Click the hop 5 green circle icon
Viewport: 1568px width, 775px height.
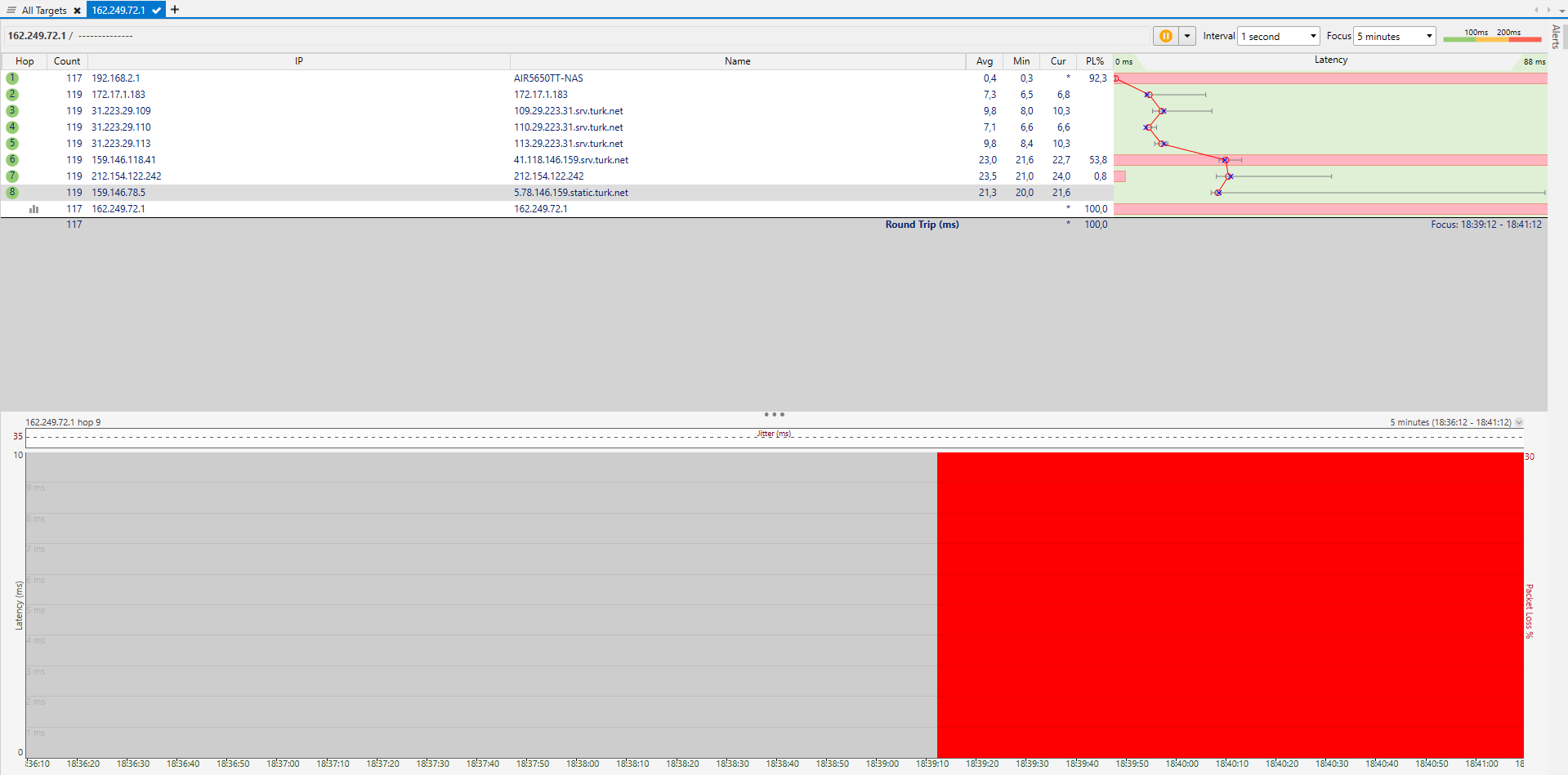tap(12, 144)
